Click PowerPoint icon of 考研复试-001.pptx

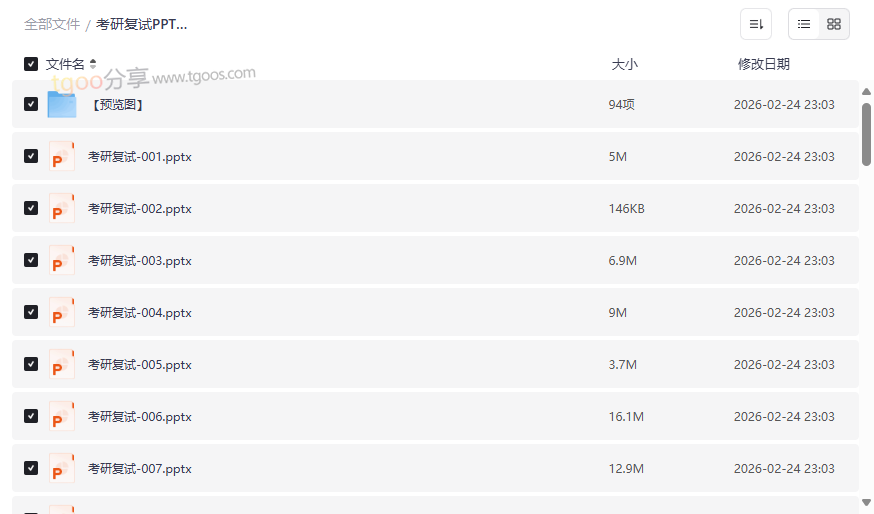(62, 157)
